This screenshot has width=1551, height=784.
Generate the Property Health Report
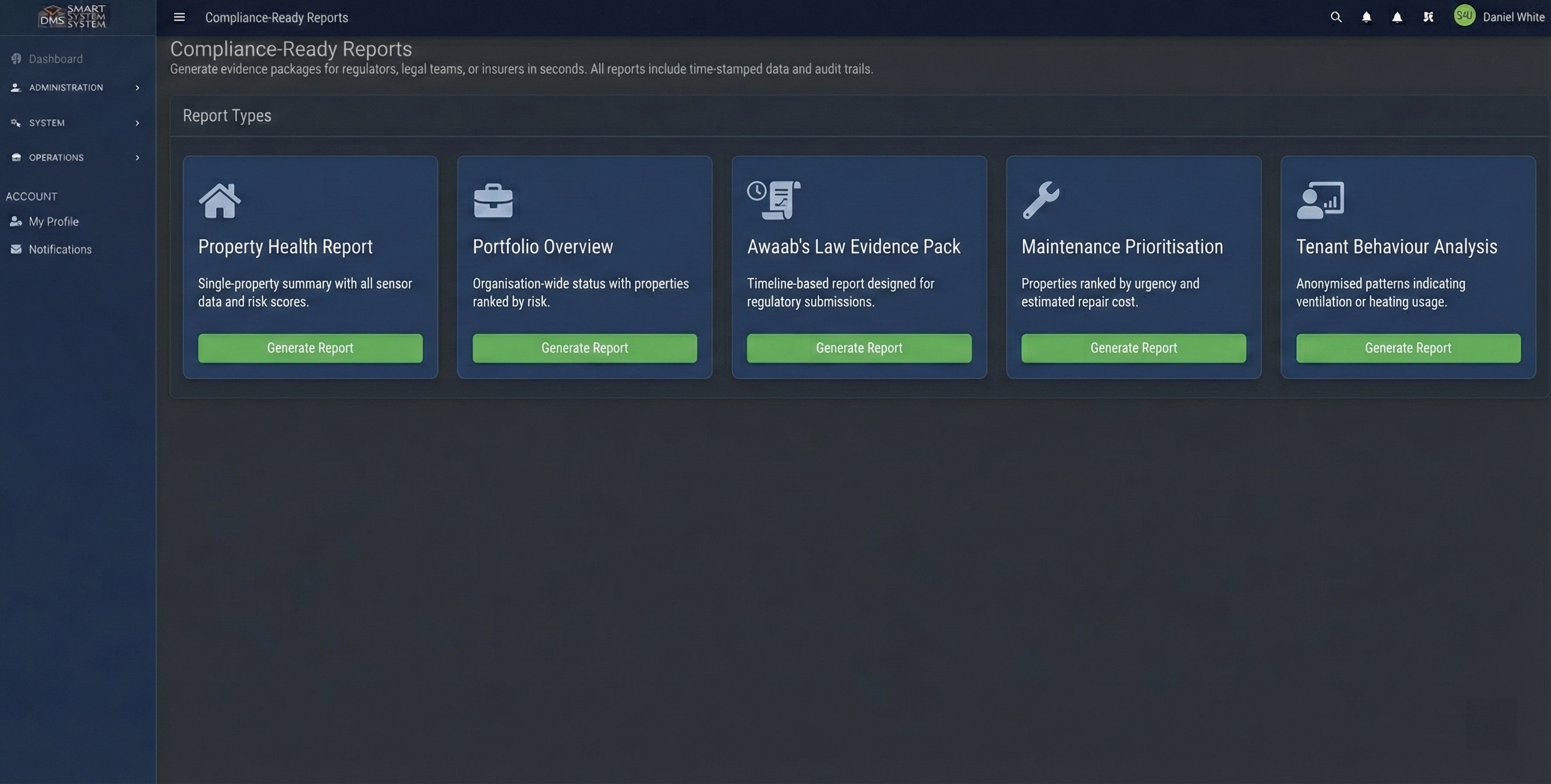(x=309, y=348)
